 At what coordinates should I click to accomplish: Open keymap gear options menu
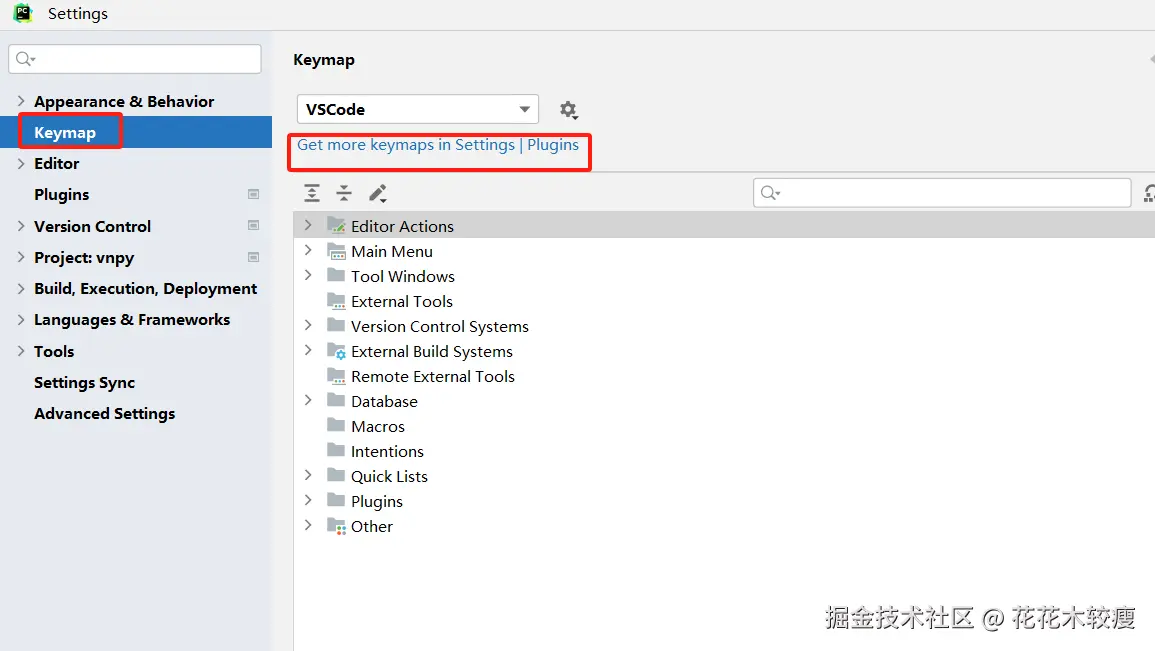[x=568, y=110]
